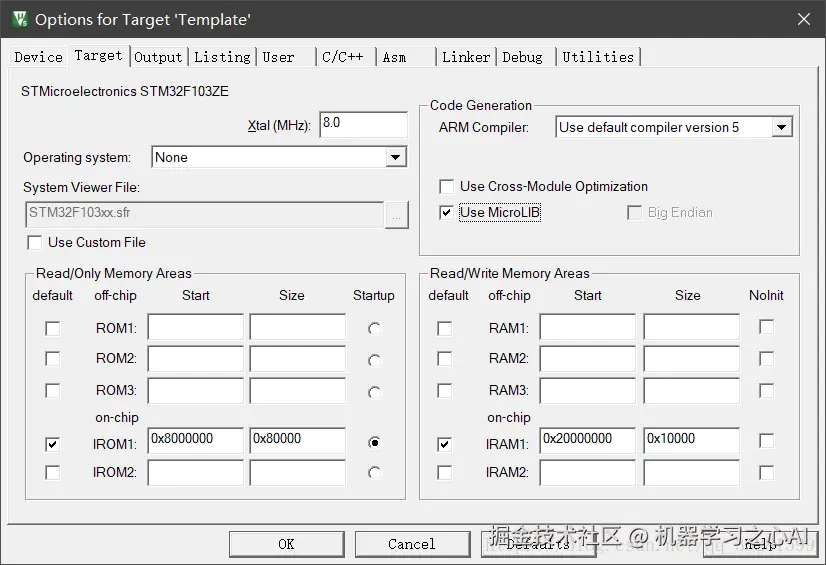Enable NoInit for IRAM1
826x565 pixels.
[766, 441]
